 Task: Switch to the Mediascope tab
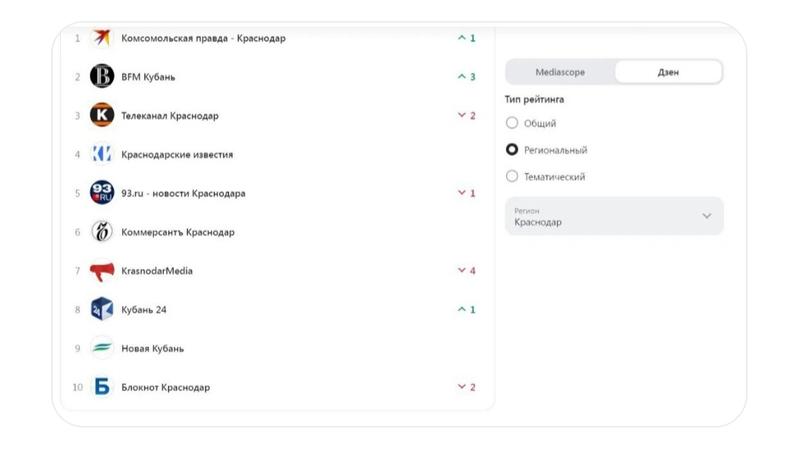click(x=560, y=72)
